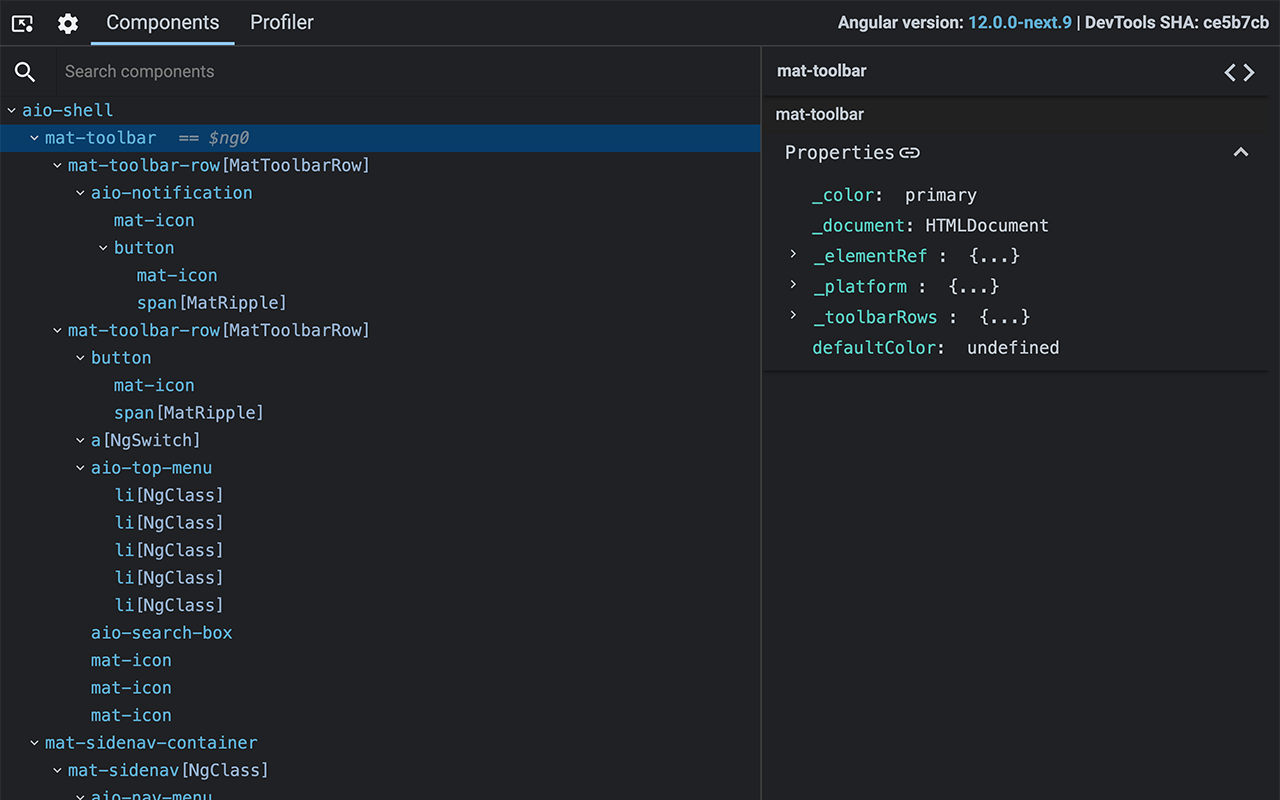The height and width of the screenshot is (800, 1280).
Task: Click the inspect element picker icon
Action: [x=21, y=23]
